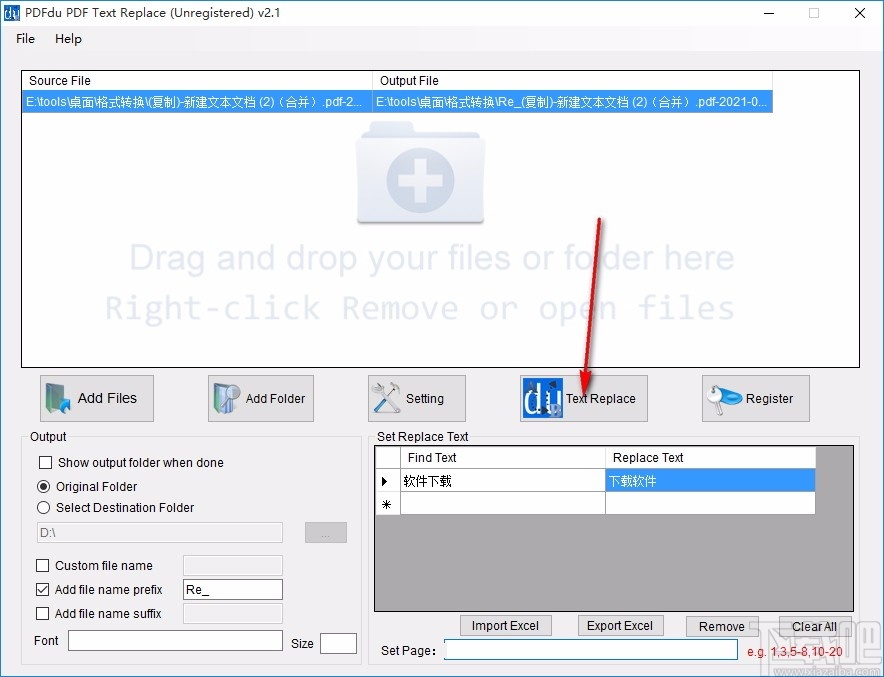The image size is (884, 677).
Task: Click the Import Excel button
Action: (x=505, y=625)
